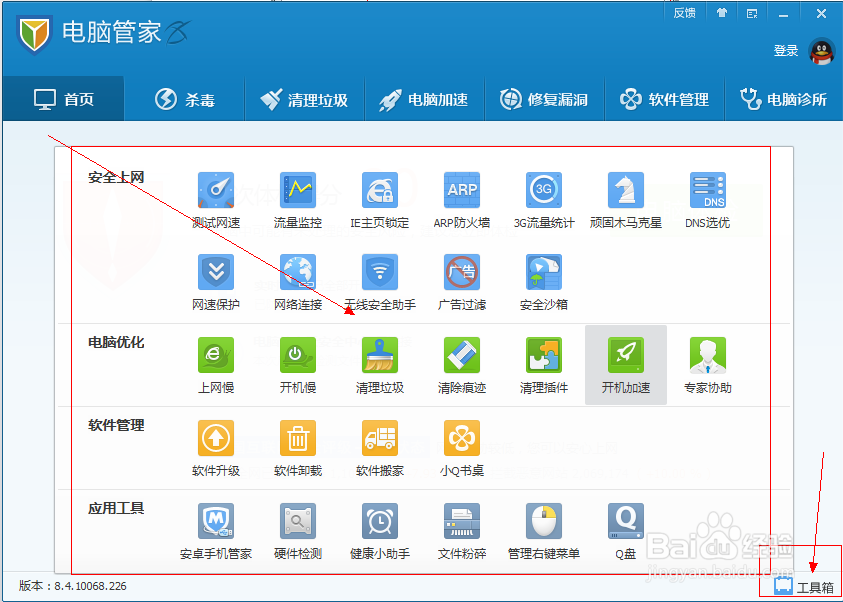Open the 上网慢 troubleshooting tool
Viewport: 843px width, 602px height.
(x=216, y=366)
